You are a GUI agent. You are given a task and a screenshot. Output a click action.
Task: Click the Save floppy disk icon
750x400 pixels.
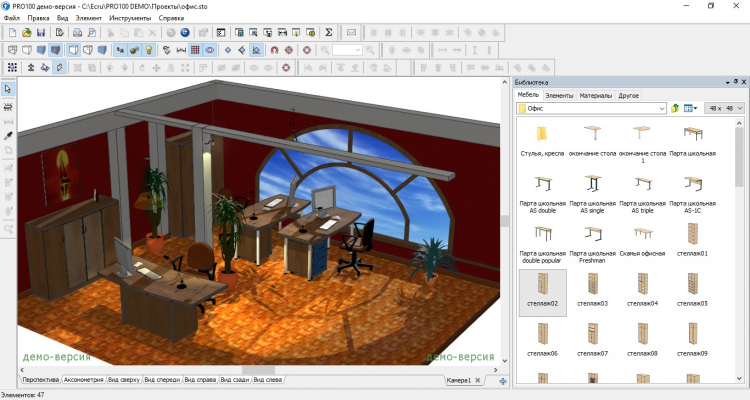(41, 32)
